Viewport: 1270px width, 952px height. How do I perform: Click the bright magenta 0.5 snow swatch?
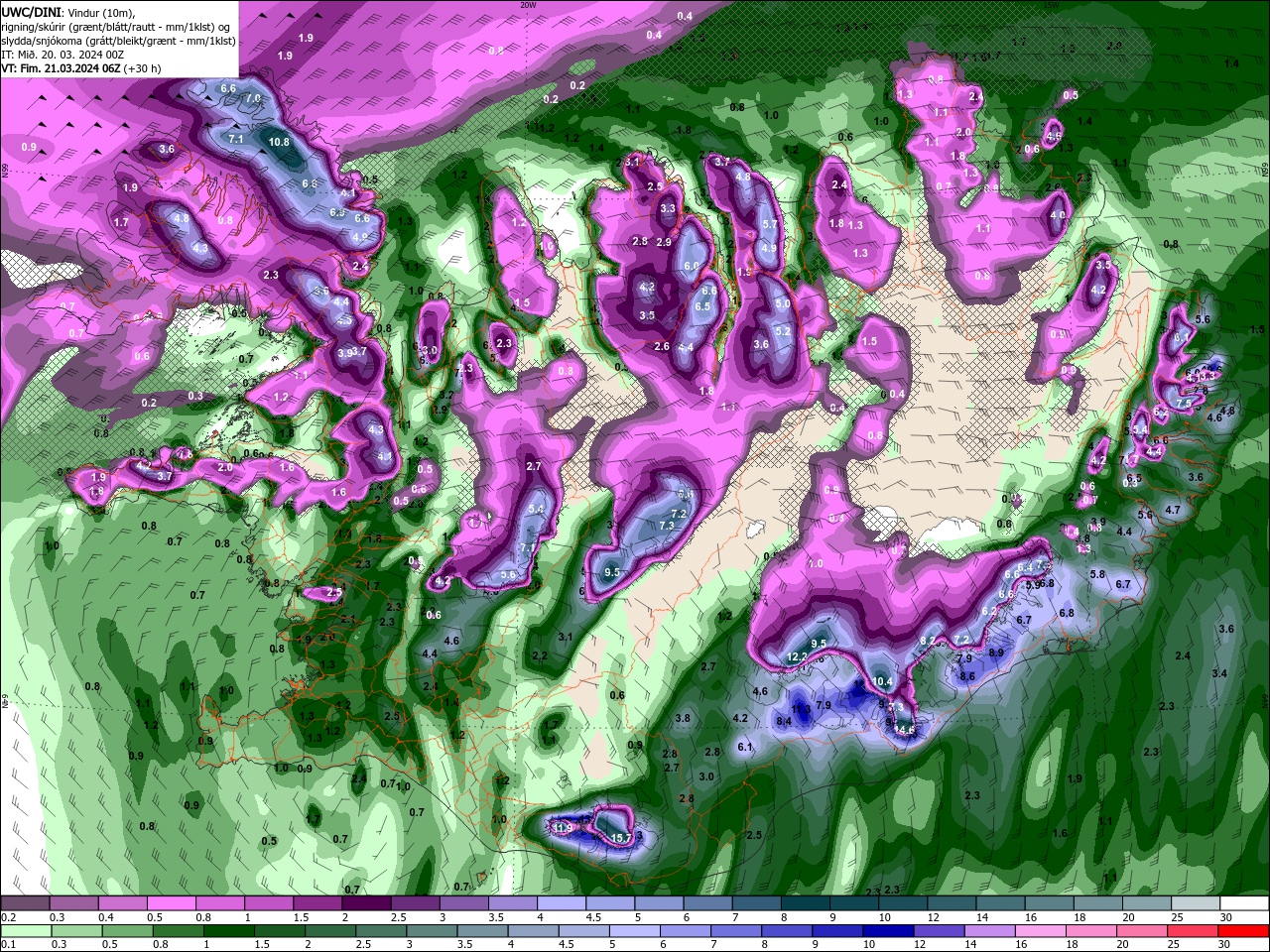point(172,902)
